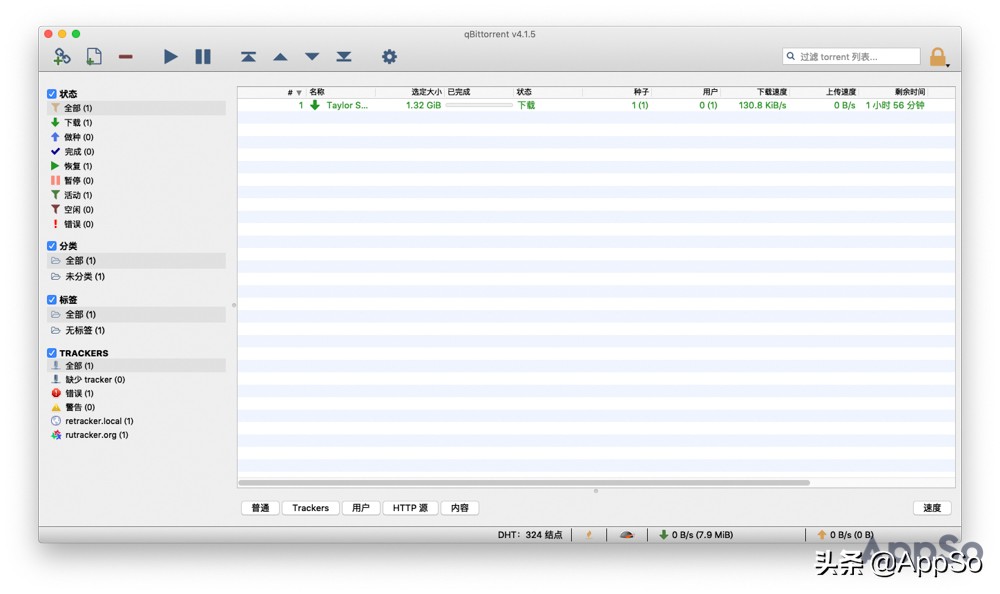Uncheck the 状态 section checkbox

(52, 94)
